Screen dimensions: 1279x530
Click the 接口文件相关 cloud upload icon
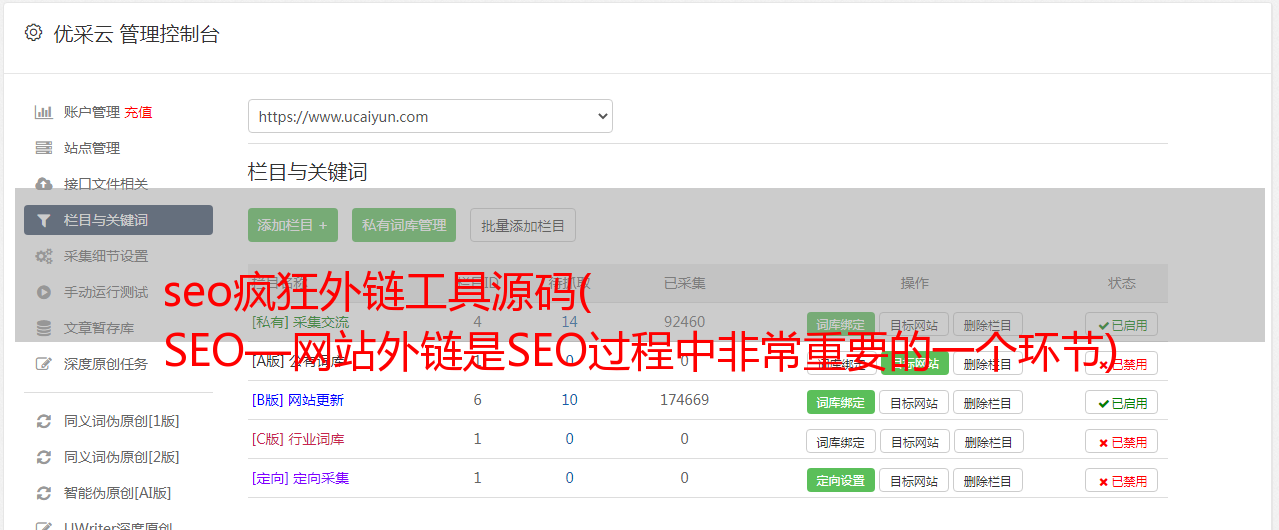pos(43,184)
